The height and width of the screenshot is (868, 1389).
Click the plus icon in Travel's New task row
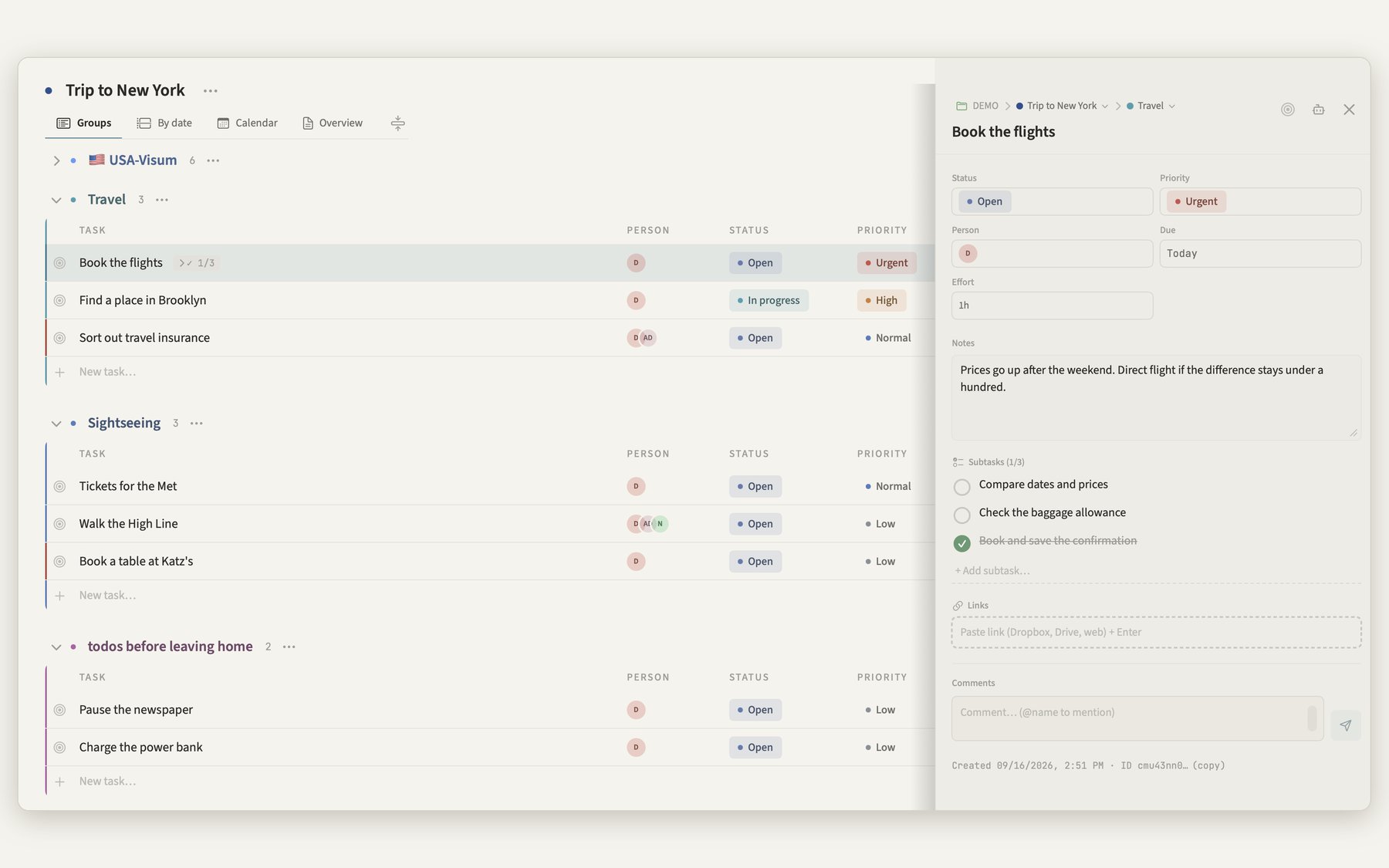[59, 372]
